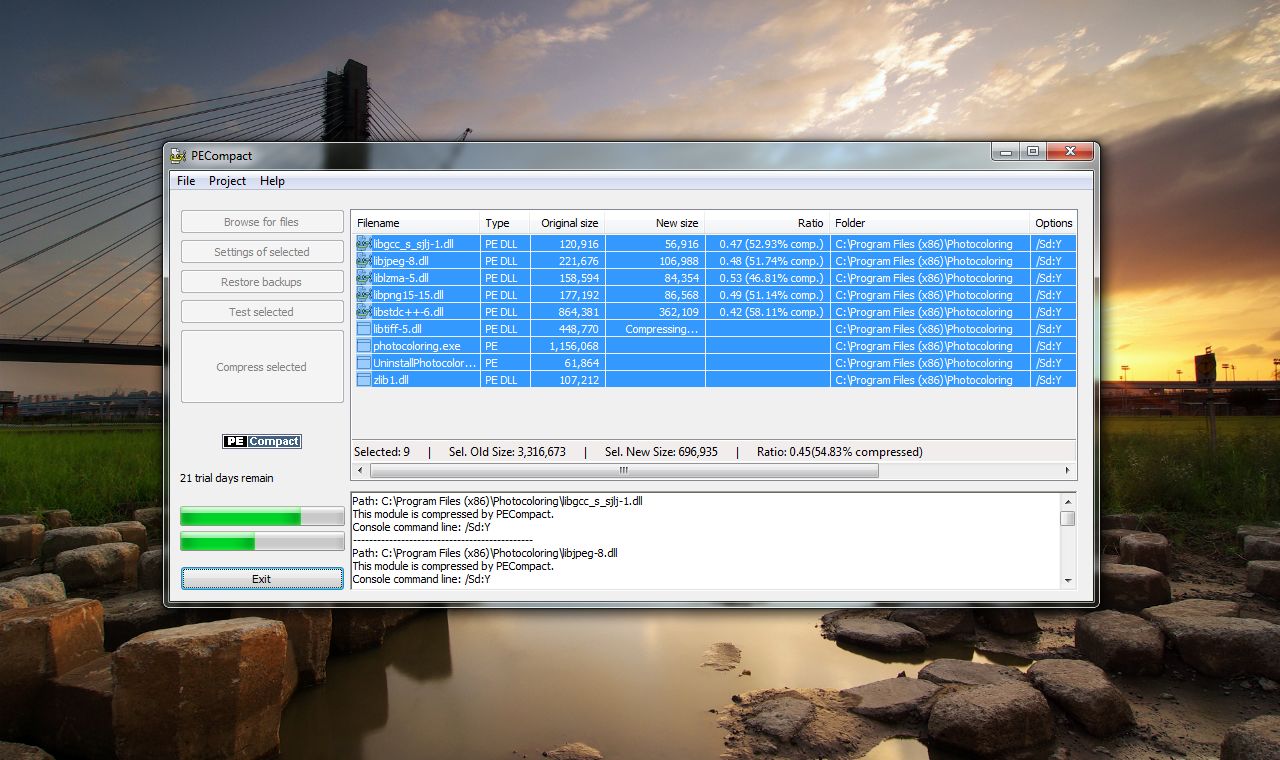1280x760 pixels.
Task: Click Restore backups button
Action: [261, 282]
